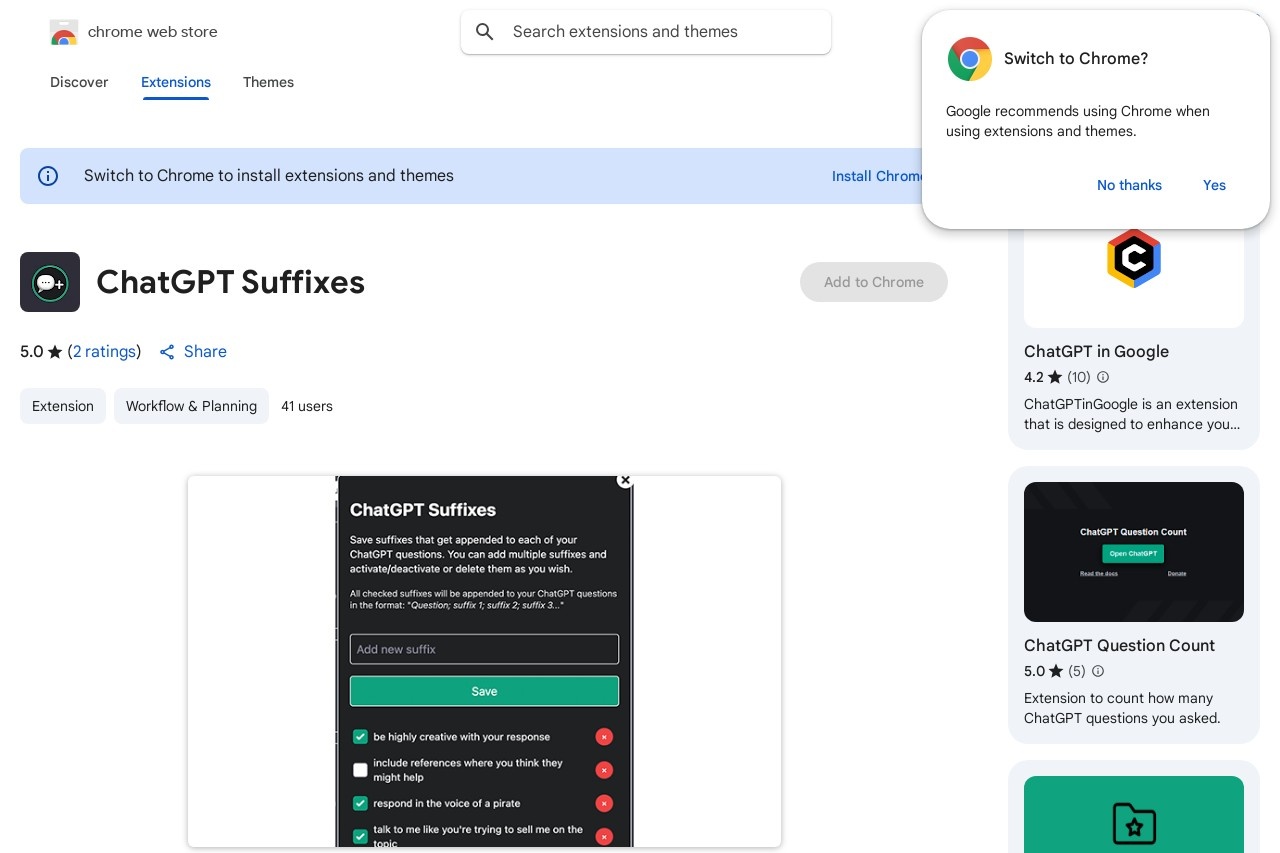Image resolution: width=1280 pixels, height=853 pixels.
Task: Click the Share link text
Action: [205, 352]
